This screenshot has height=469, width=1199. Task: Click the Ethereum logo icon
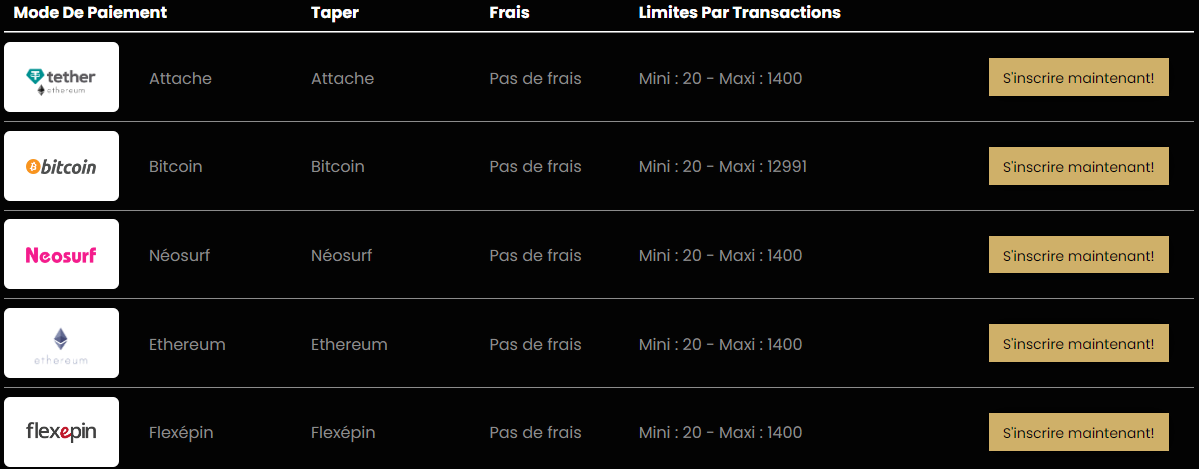click(61, 343)
